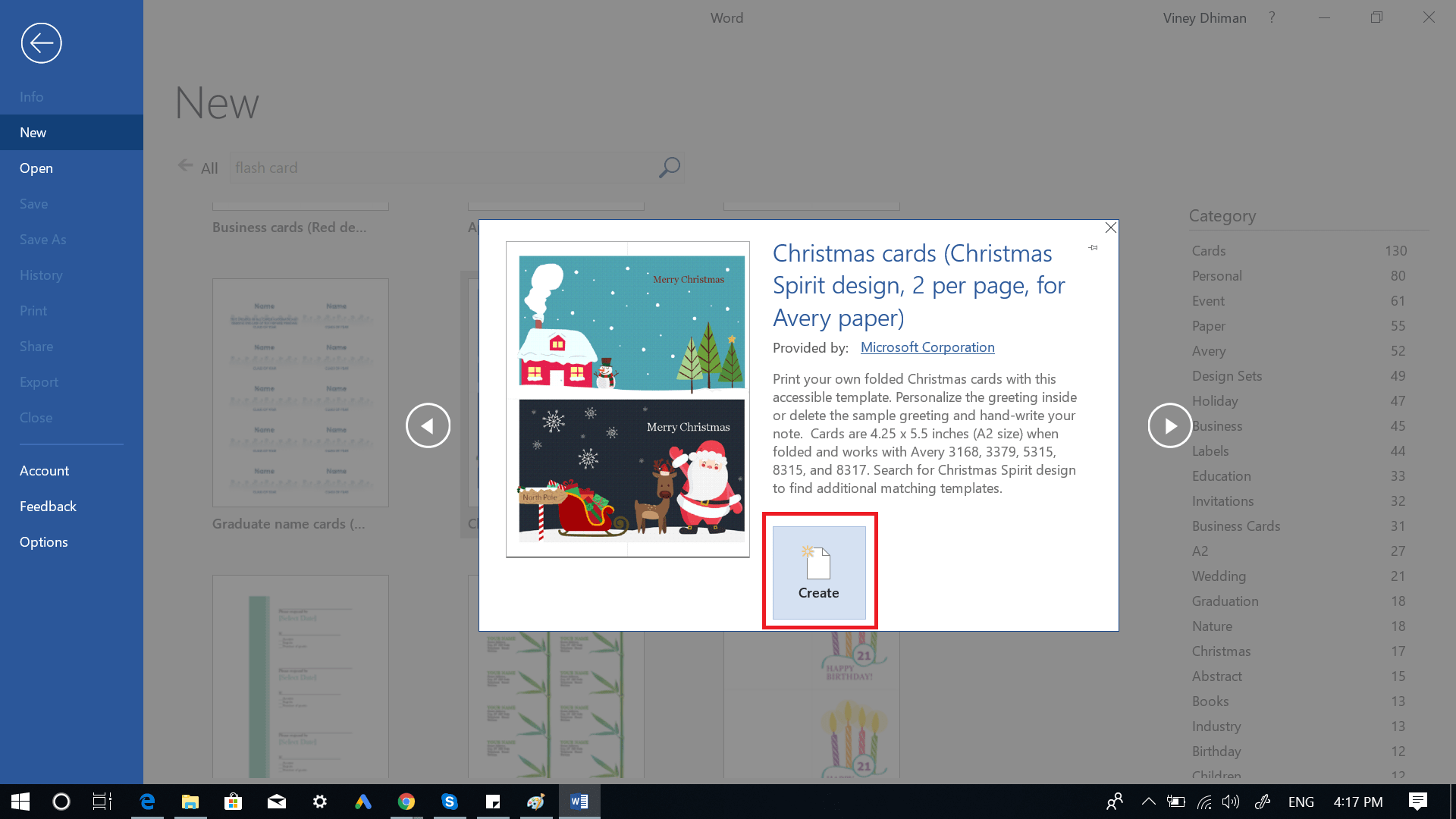Open Skype from taskbar
1456x819 pixels.
tap(450, 802)
